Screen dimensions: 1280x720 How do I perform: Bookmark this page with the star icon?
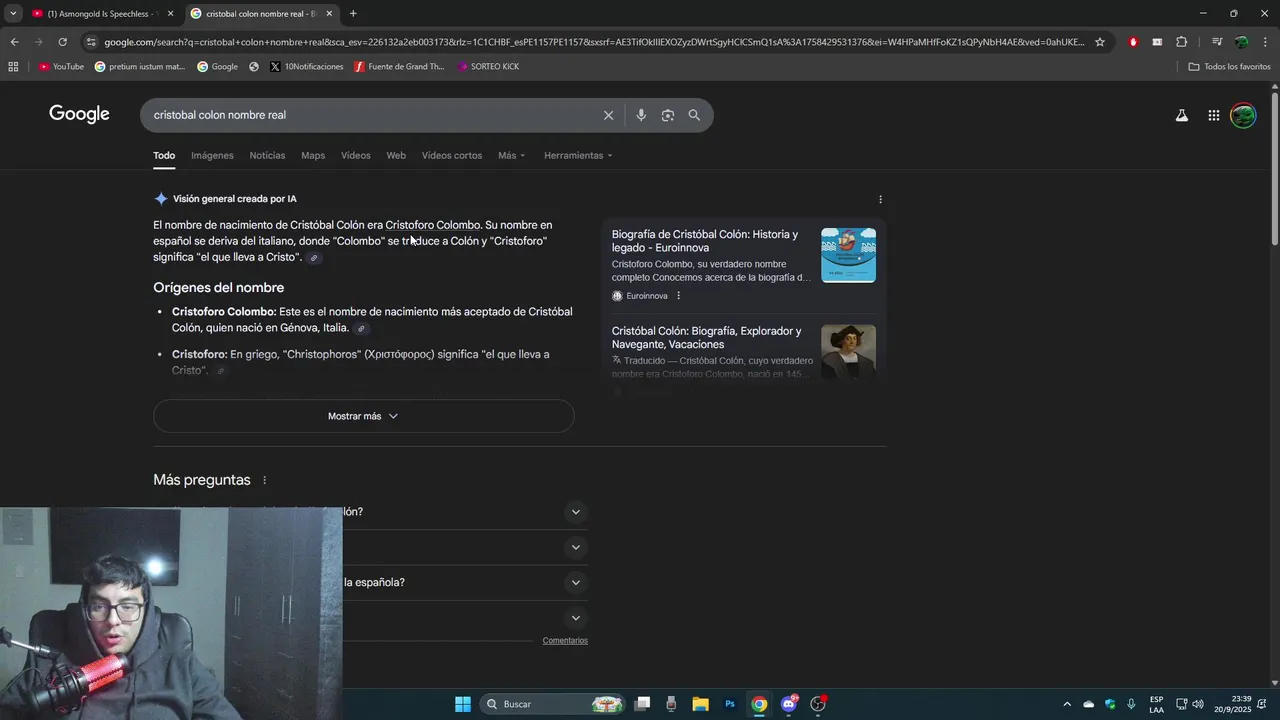tap(1100, 42)
